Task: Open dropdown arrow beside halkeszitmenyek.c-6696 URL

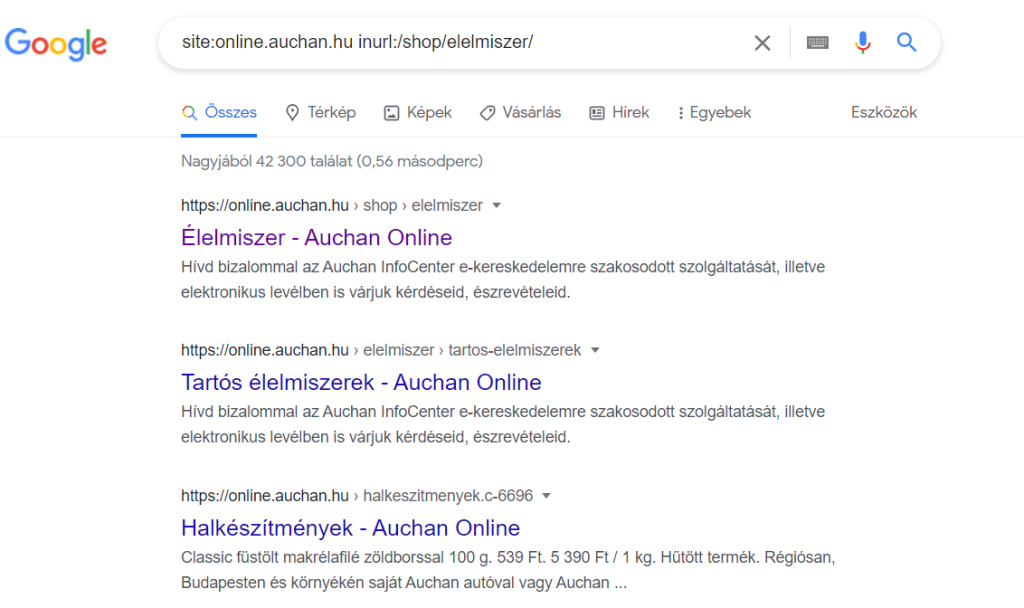Action: tap(547, 496)
